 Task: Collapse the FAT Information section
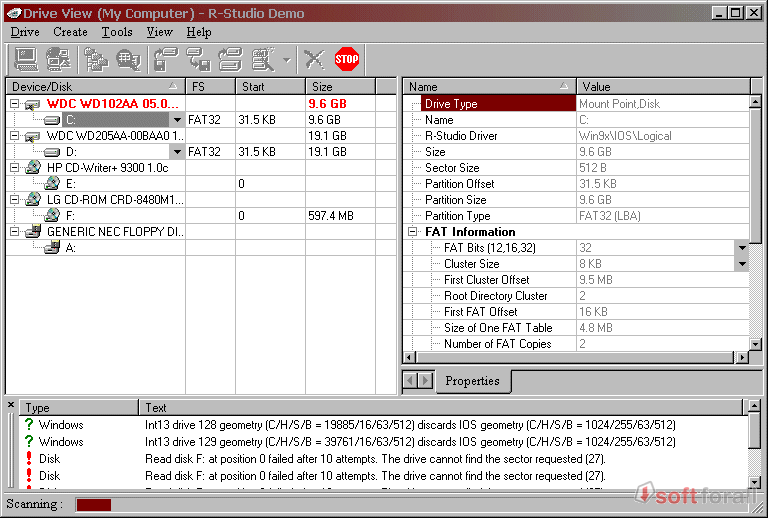(413, 232)
